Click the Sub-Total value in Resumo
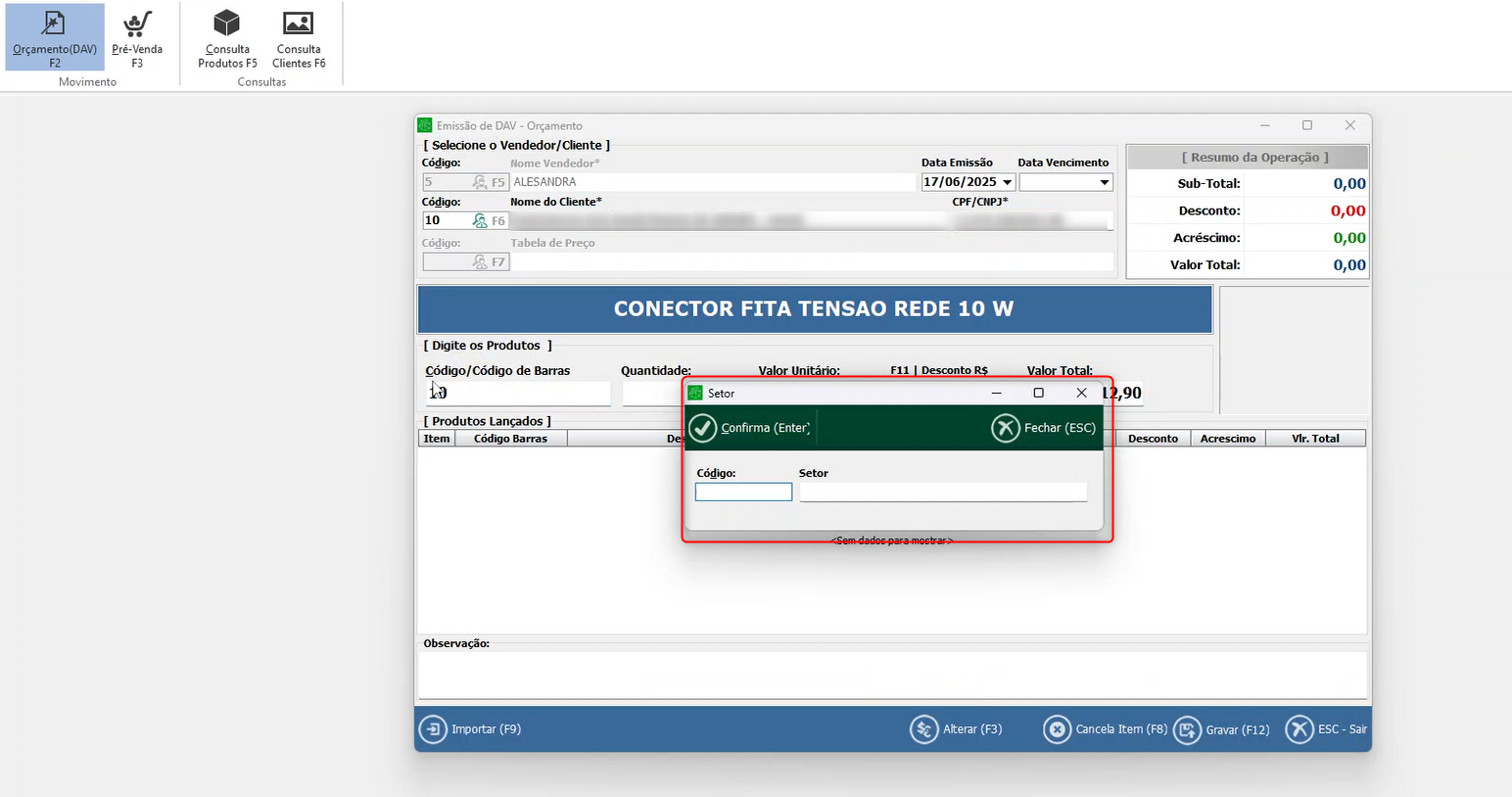The width and height of the screenshot is (1512, 797). click(x=1349, y=184)
